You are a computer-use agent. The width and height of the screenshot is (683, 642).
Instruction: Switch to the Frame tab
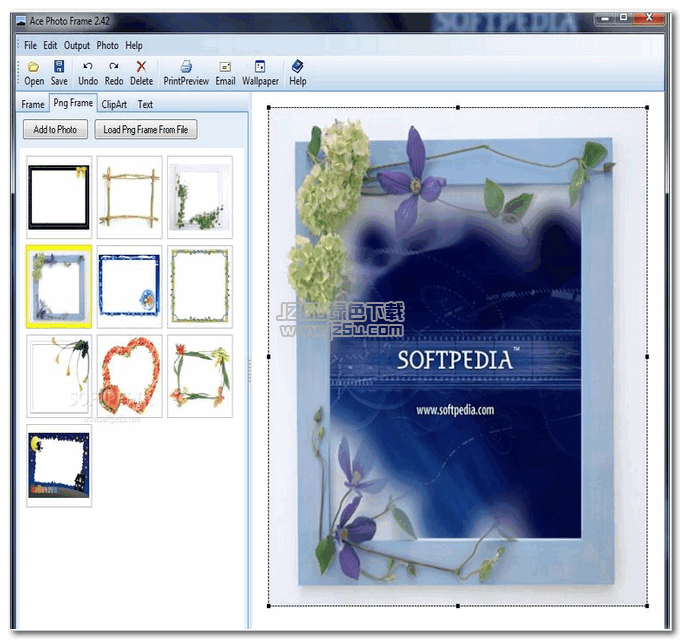tap(33, 105)
